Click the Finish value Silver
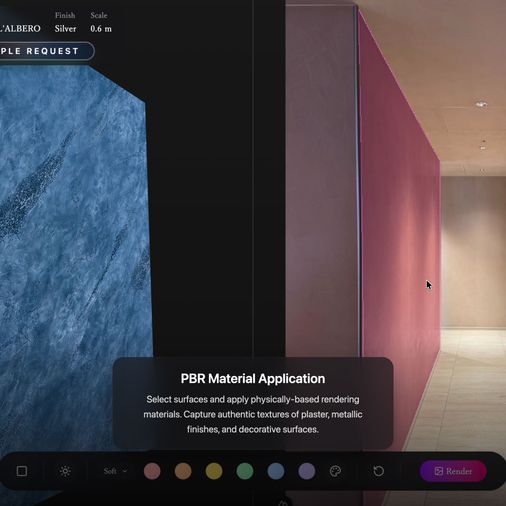Screen dimensions: 506x506 click(65, 29)
